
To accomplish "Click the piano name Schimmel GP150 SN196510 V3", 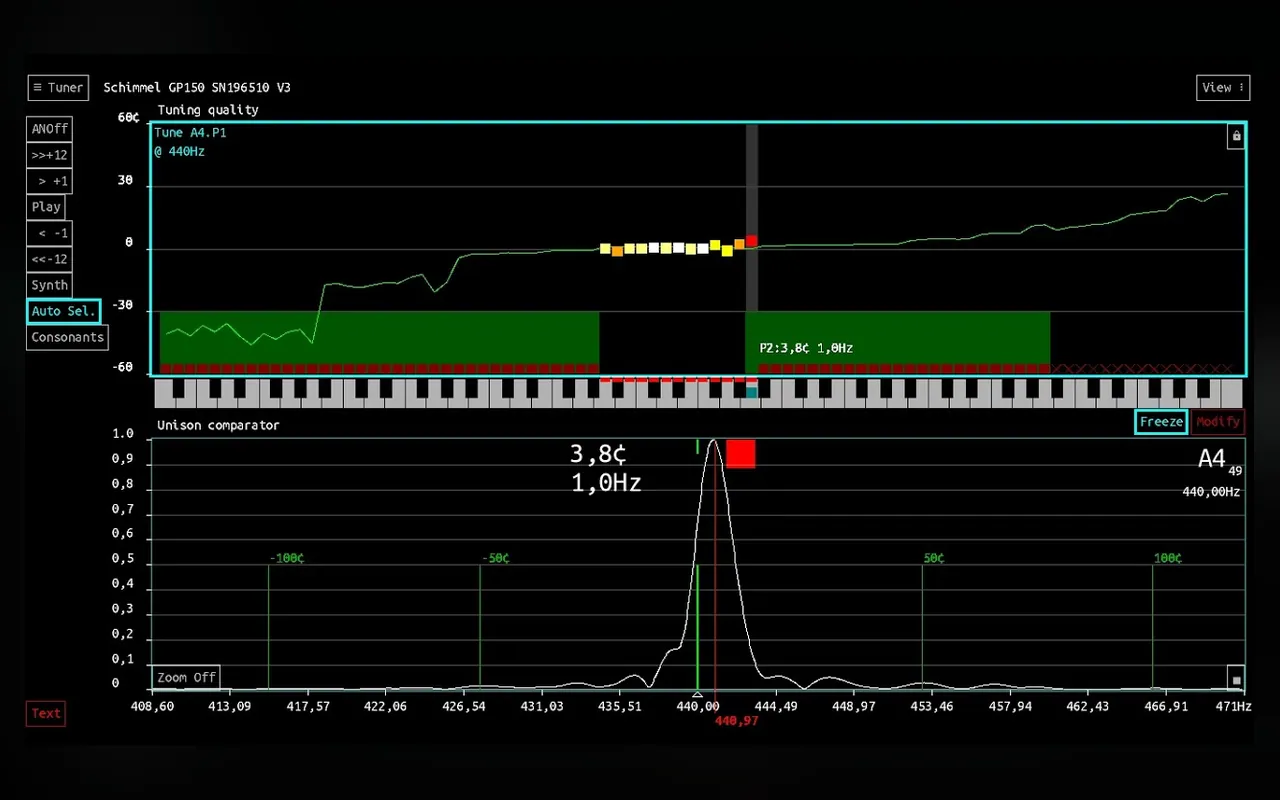I will (x=197, y=88).
